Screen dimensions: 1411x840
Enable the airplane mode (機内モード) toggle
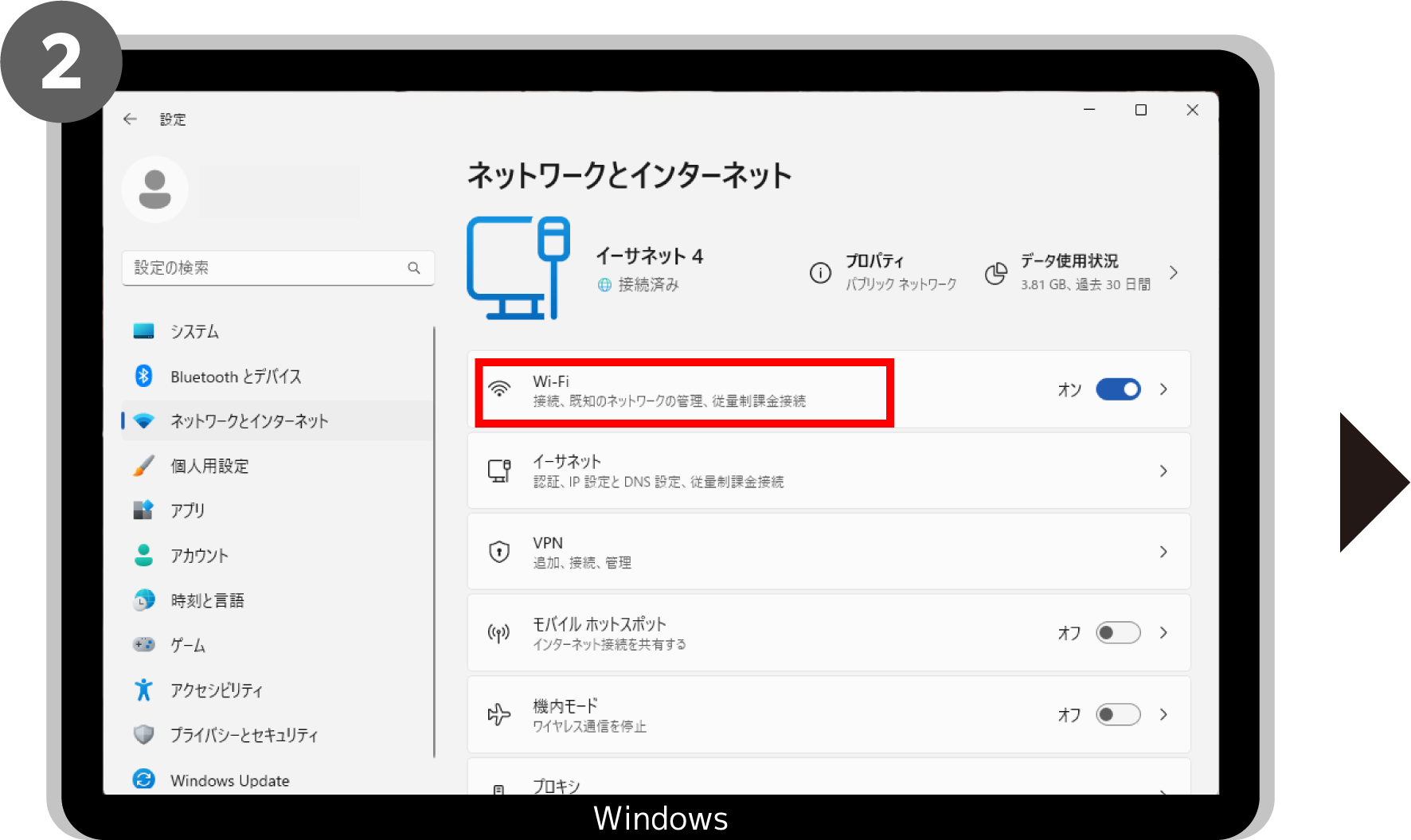pyautogui.click(x=1118, y=714)
